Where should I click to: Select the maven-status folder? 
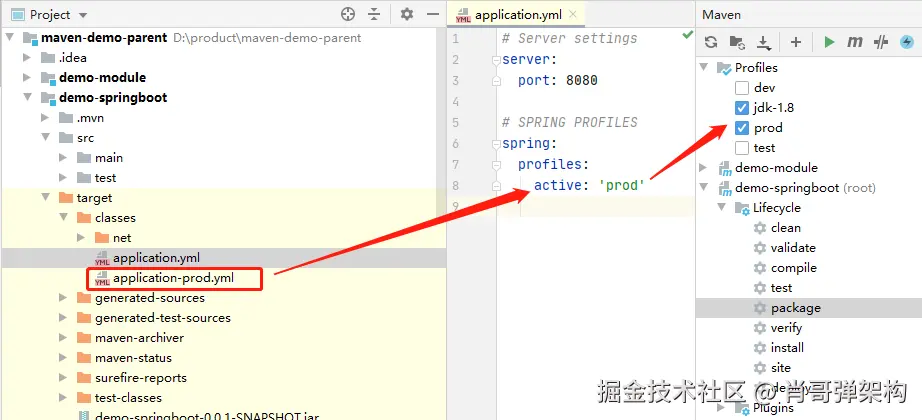coord(133,358)
